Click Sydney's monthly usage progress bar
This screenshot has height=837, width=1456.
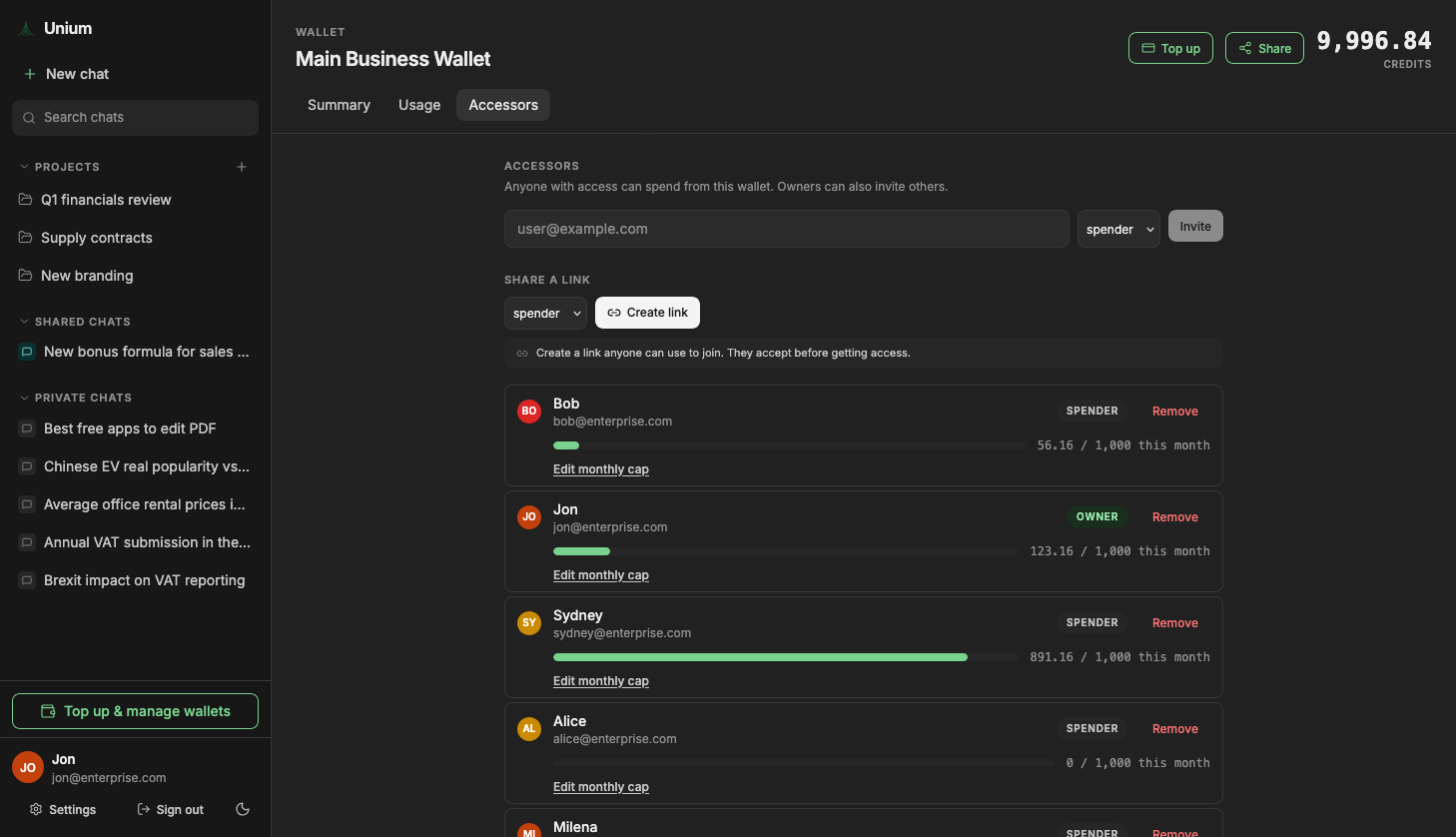(x=786, y=657)
